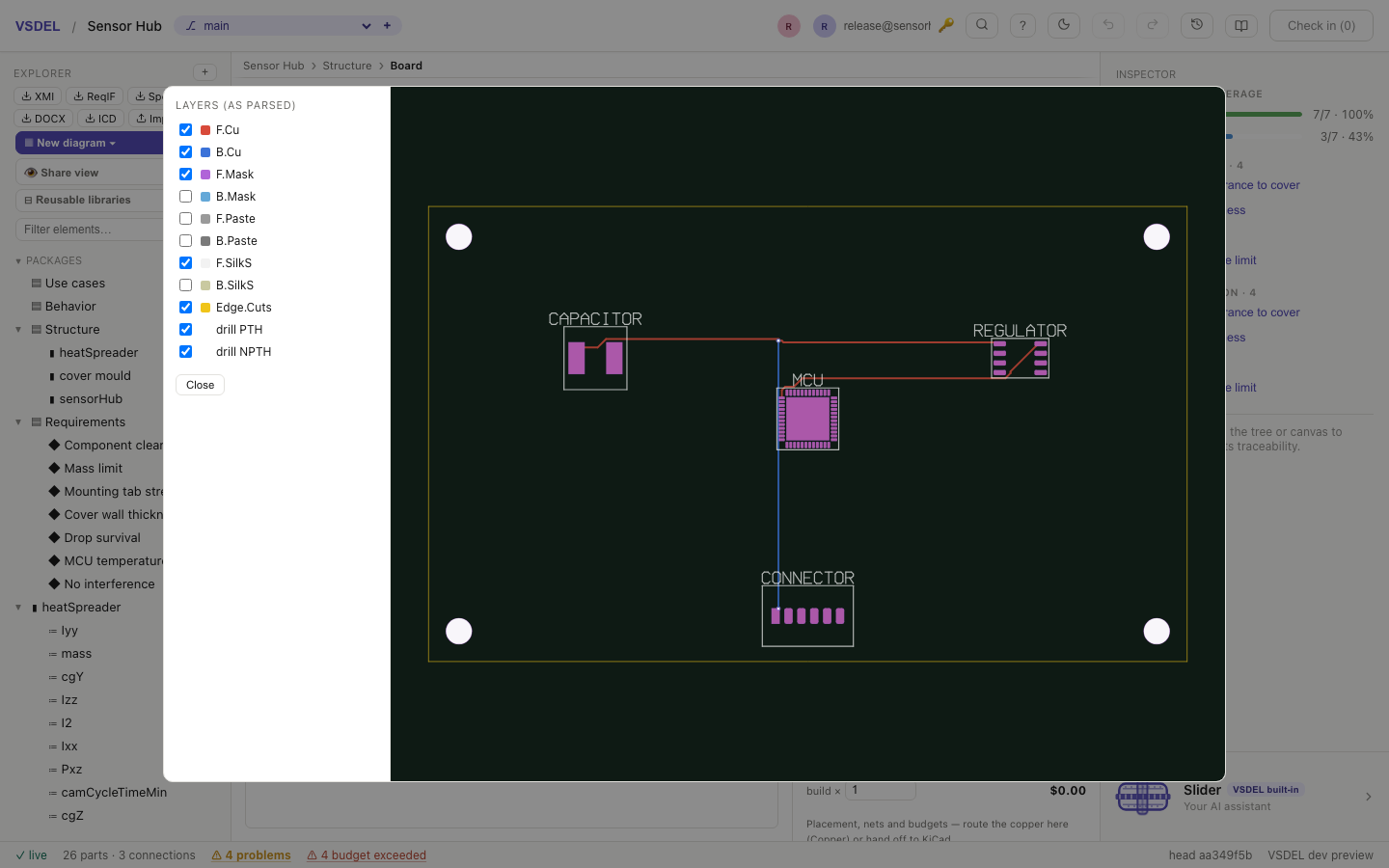1389x868 pixels.
Task: Click the MCU footprint on the board
Action: [x=808, y=419]
